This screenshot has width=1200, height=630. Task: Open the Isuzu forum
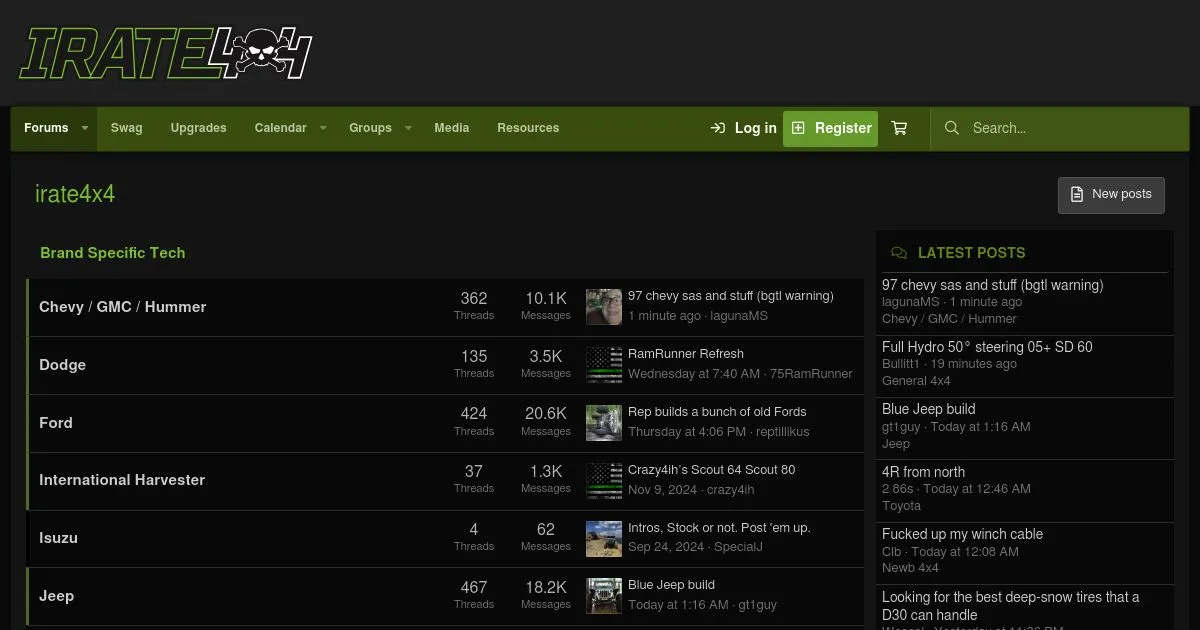[58, 538]
